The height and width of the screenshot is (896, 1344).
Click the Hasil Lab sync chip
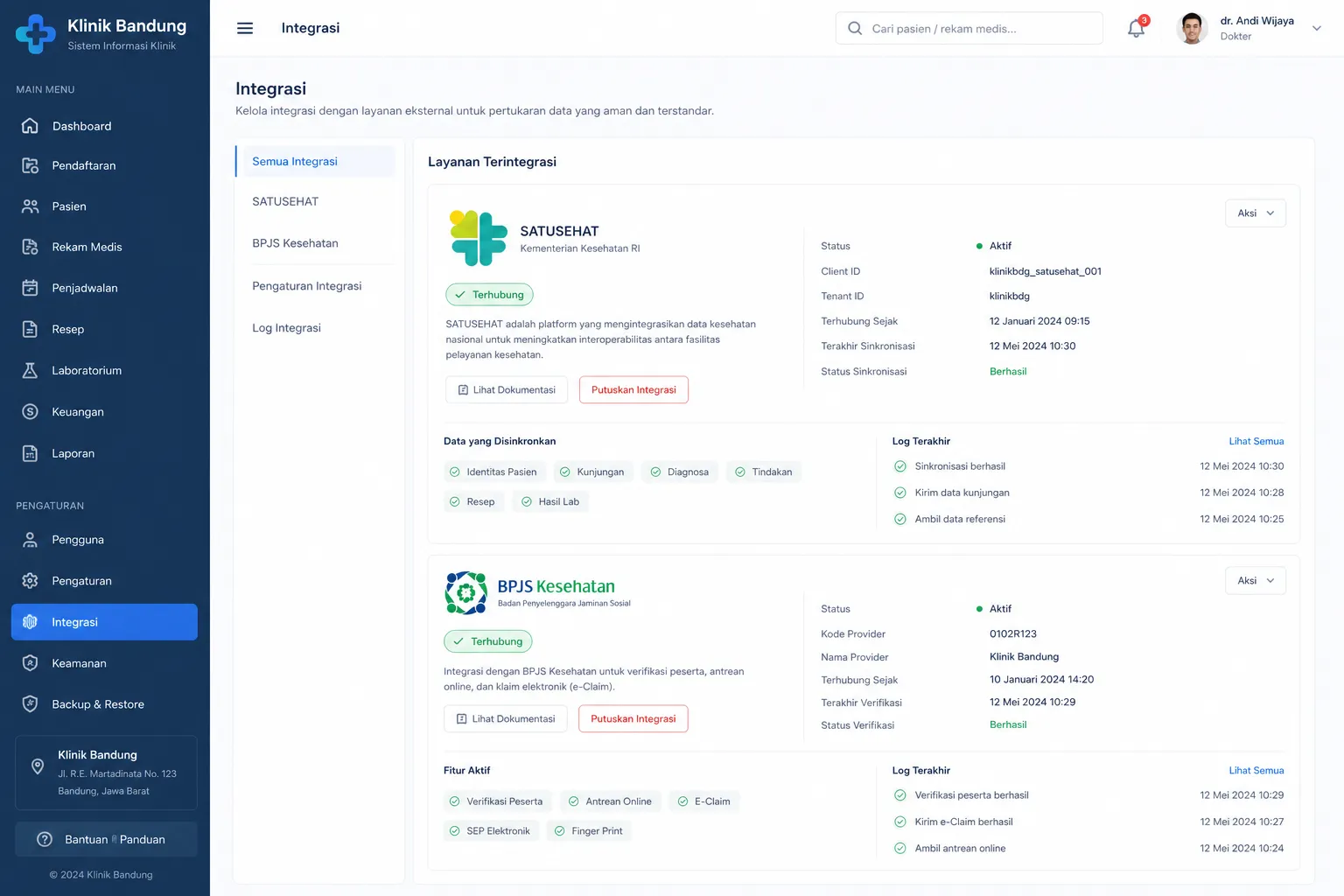[x=550, y=501]
